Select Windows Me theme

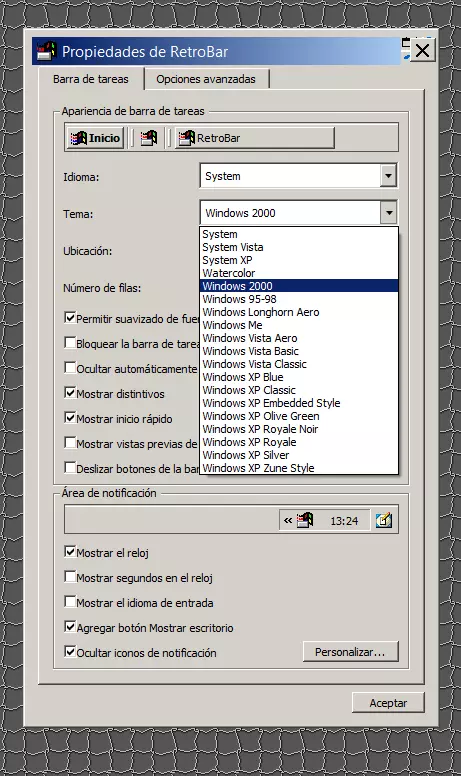coord(299,325)
